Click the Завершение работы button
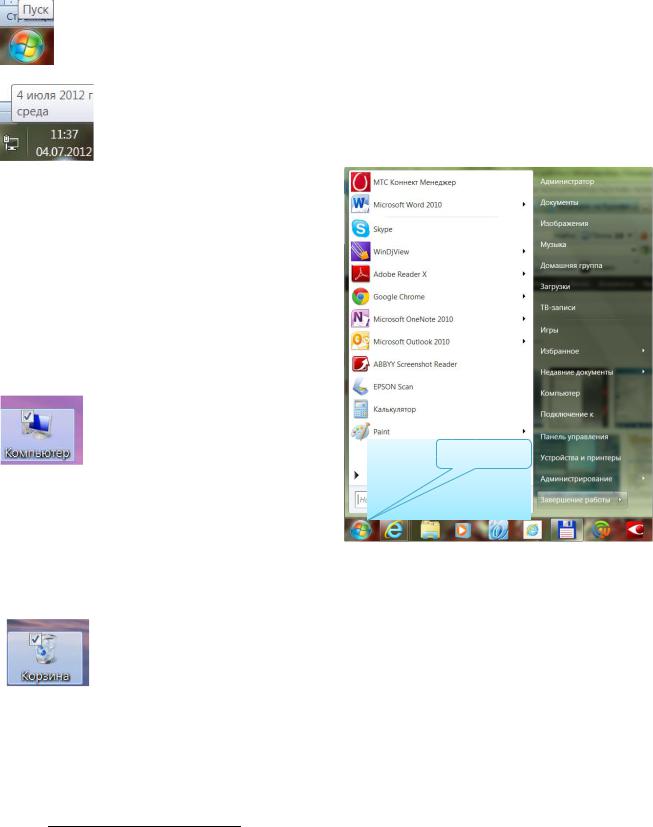653x827 pixels. pyautogui.click(x=575, y=499)
